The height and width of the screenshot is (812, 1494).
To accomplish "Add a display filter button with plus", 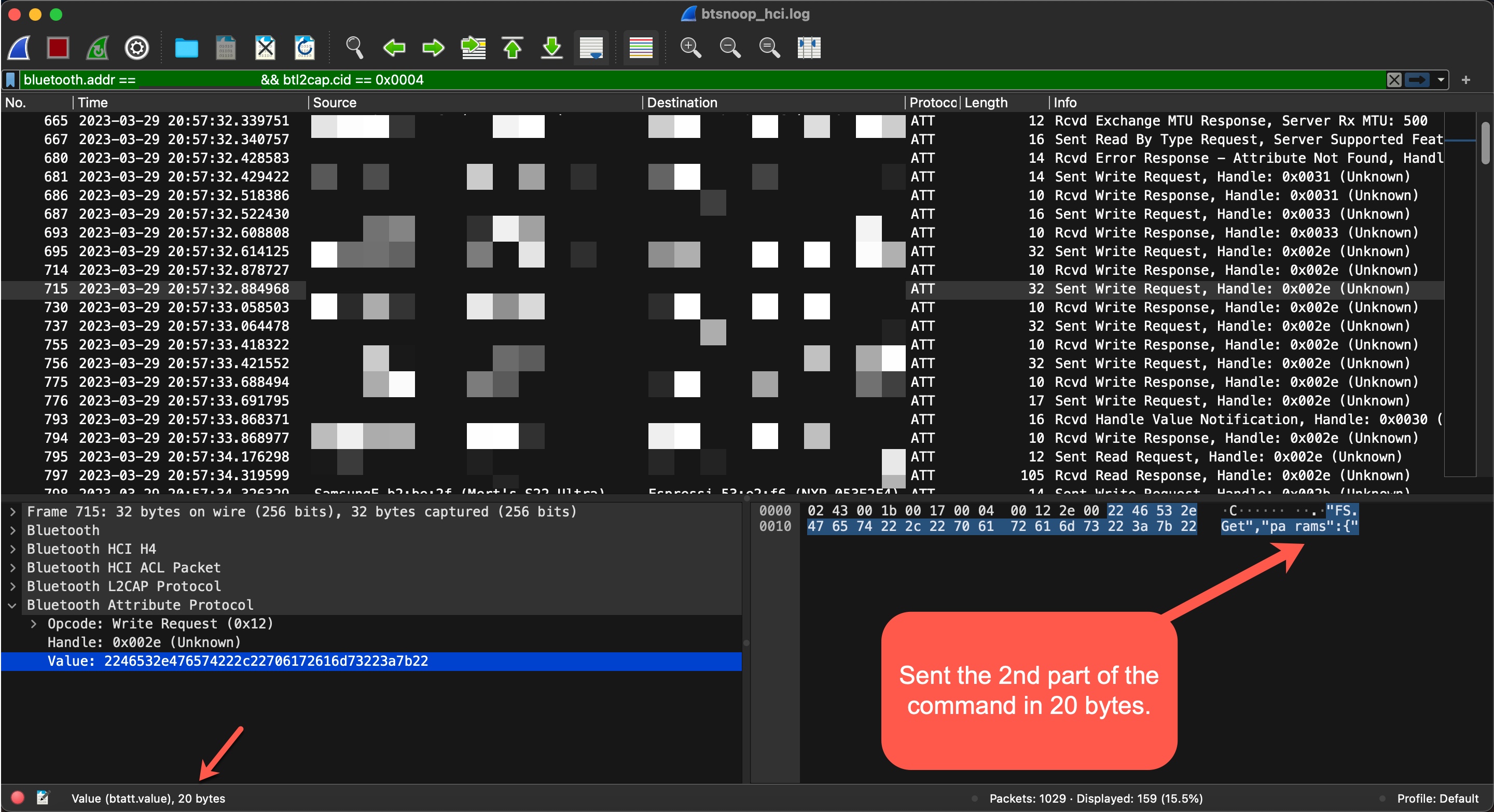I will (1465, 80).
